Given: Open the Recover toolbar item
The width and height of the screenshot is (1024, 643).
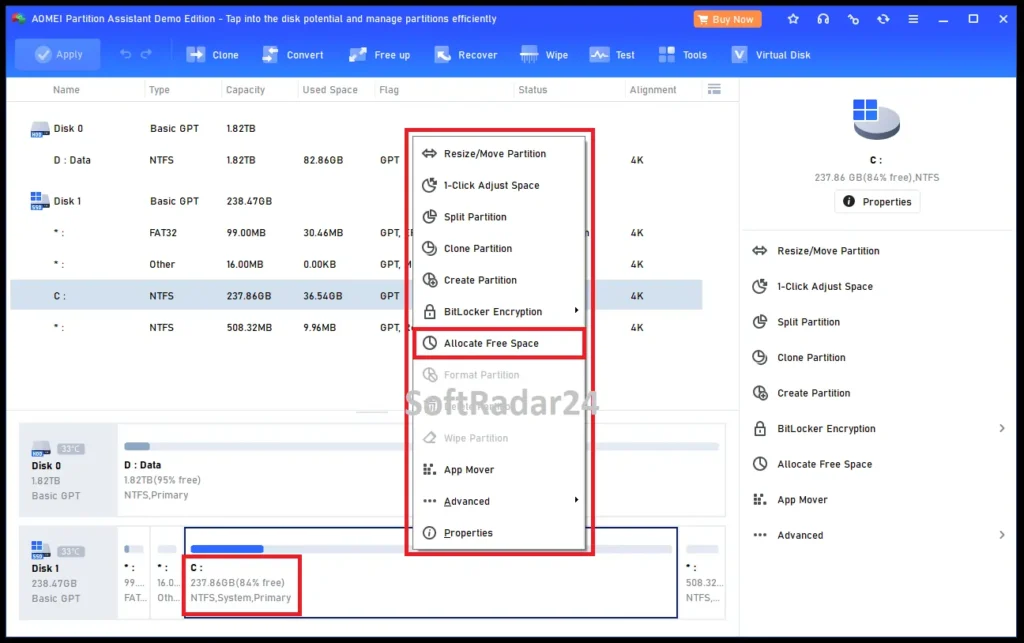Looking at the screenshot, I should coord(466,55).
